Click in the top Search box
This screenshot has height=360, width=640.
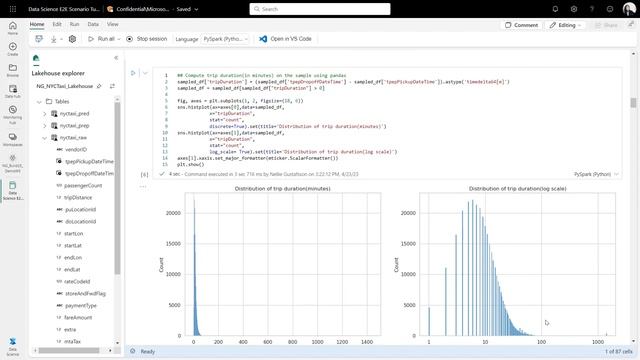(320, 9)
